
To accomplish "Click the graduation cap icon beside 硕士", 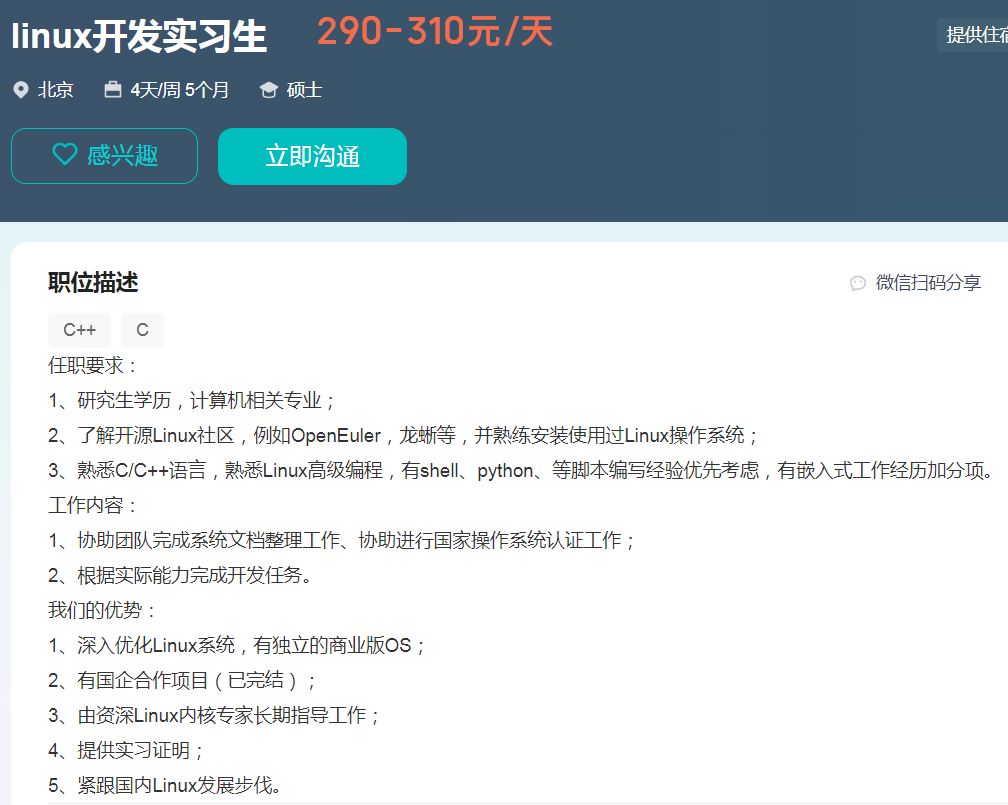I will (268, 90).
